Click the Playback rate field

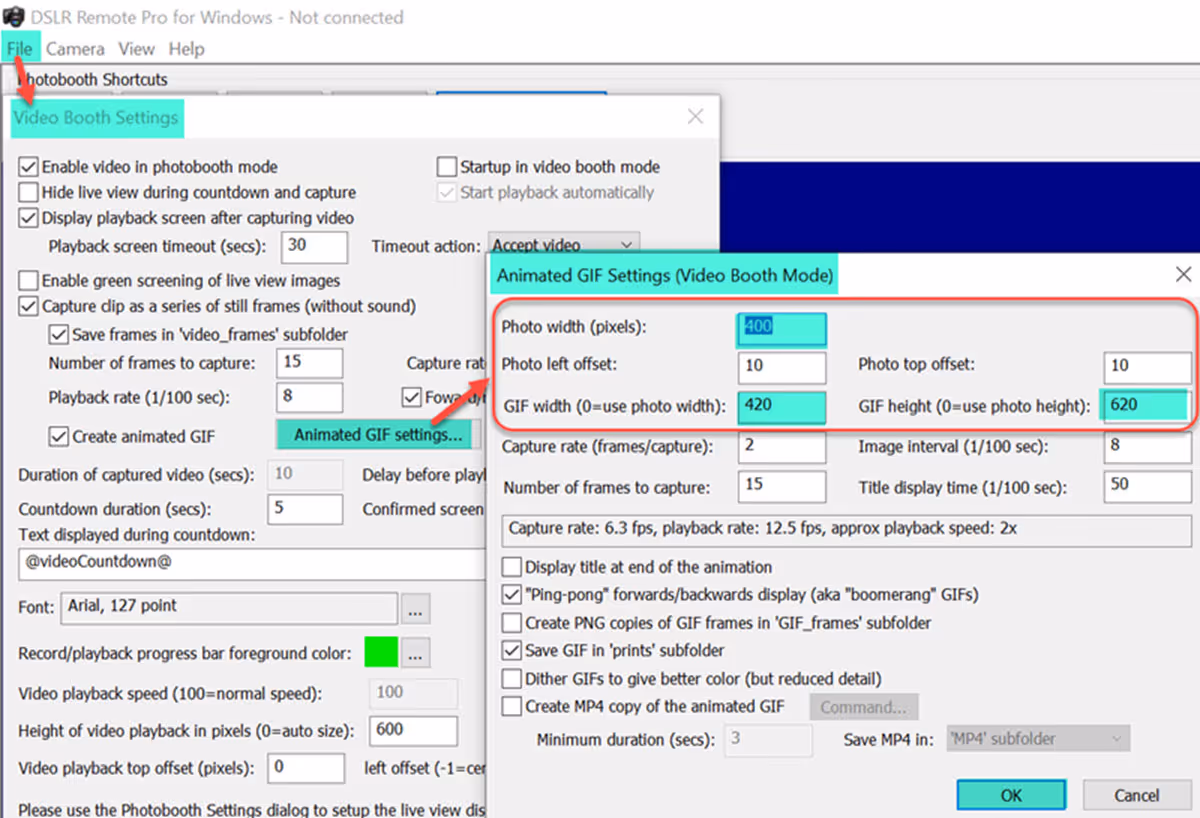point(310,396)
